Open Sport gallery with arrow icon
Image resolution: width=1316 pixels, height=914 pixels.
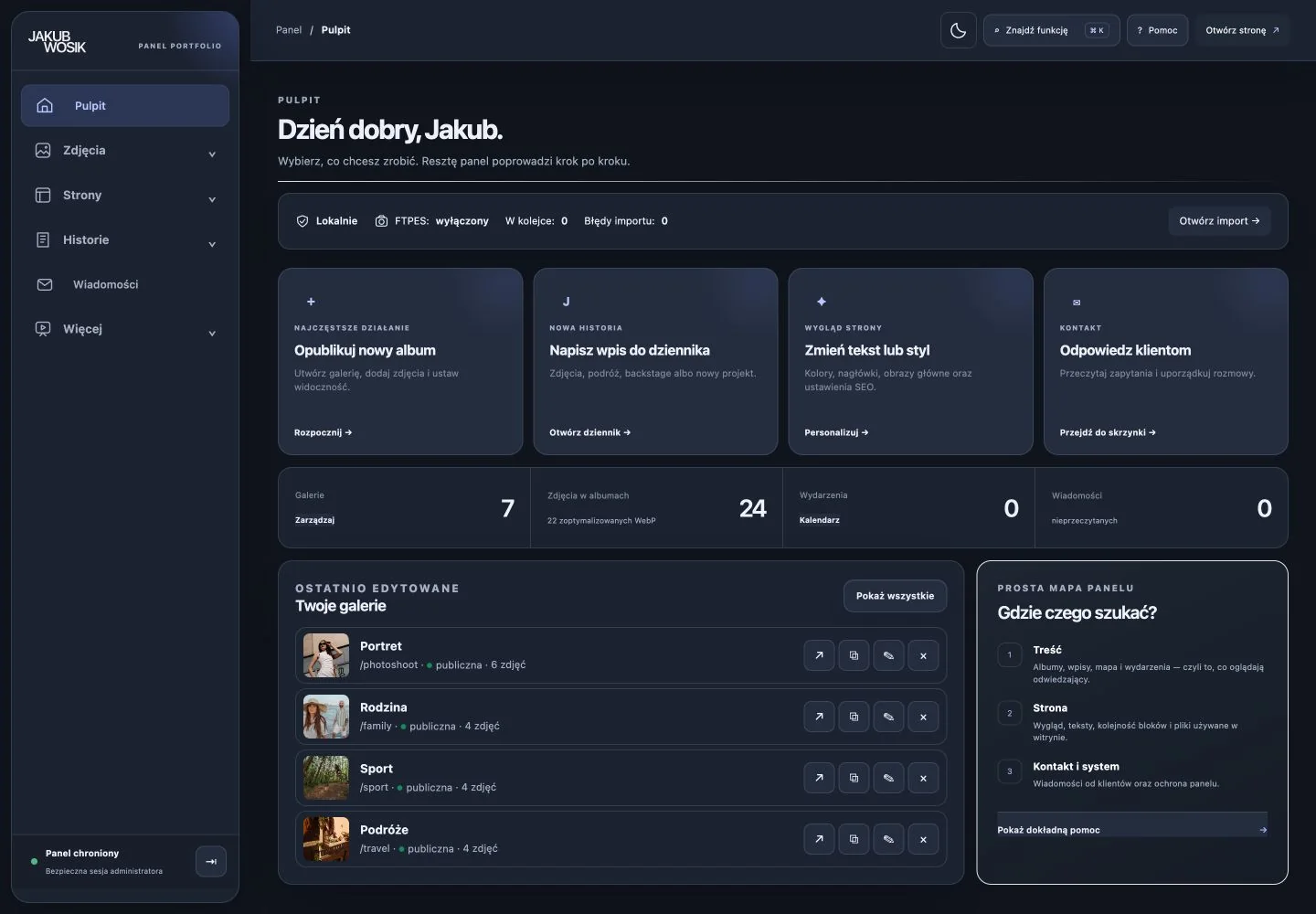click(819, 778)
